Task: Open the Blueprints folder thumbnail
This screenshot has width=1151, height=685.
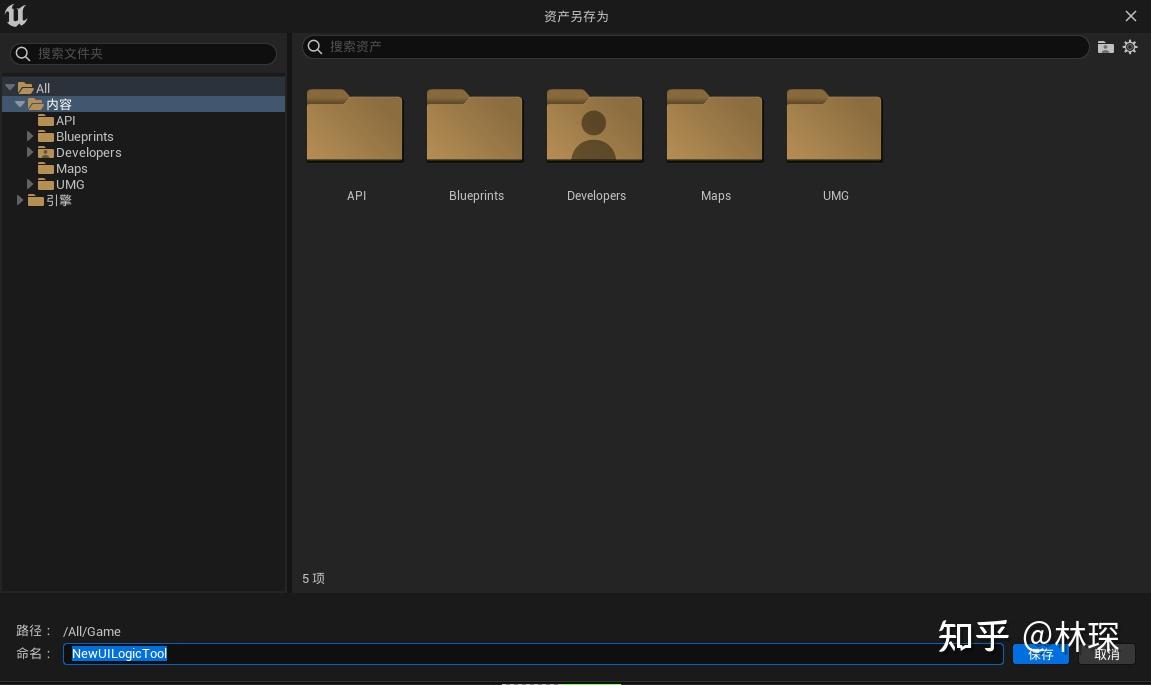Action: pyautogui.click(x=476, y=126)
